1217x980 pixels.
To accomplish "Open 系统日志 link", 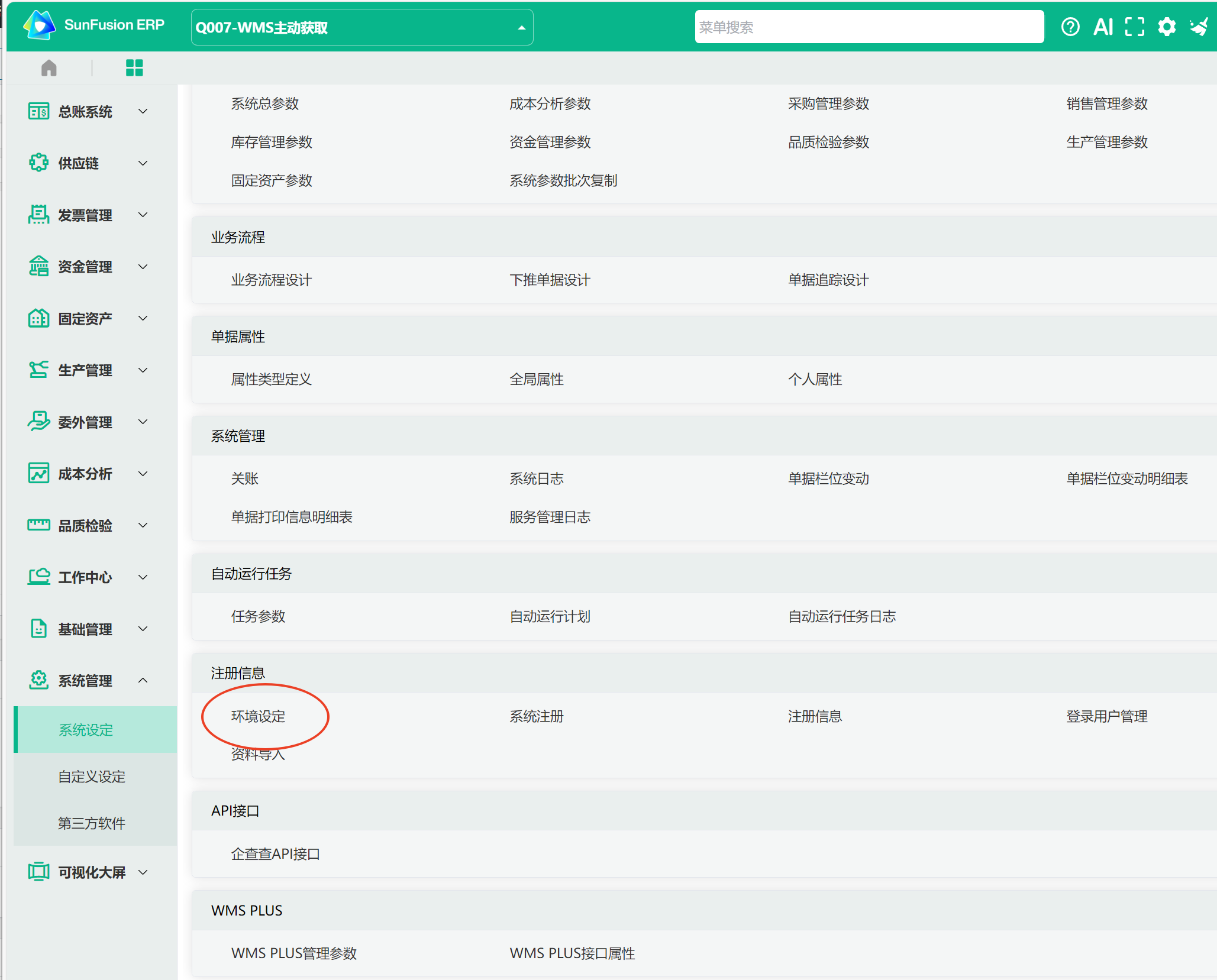I will click(x=537, y=478).
